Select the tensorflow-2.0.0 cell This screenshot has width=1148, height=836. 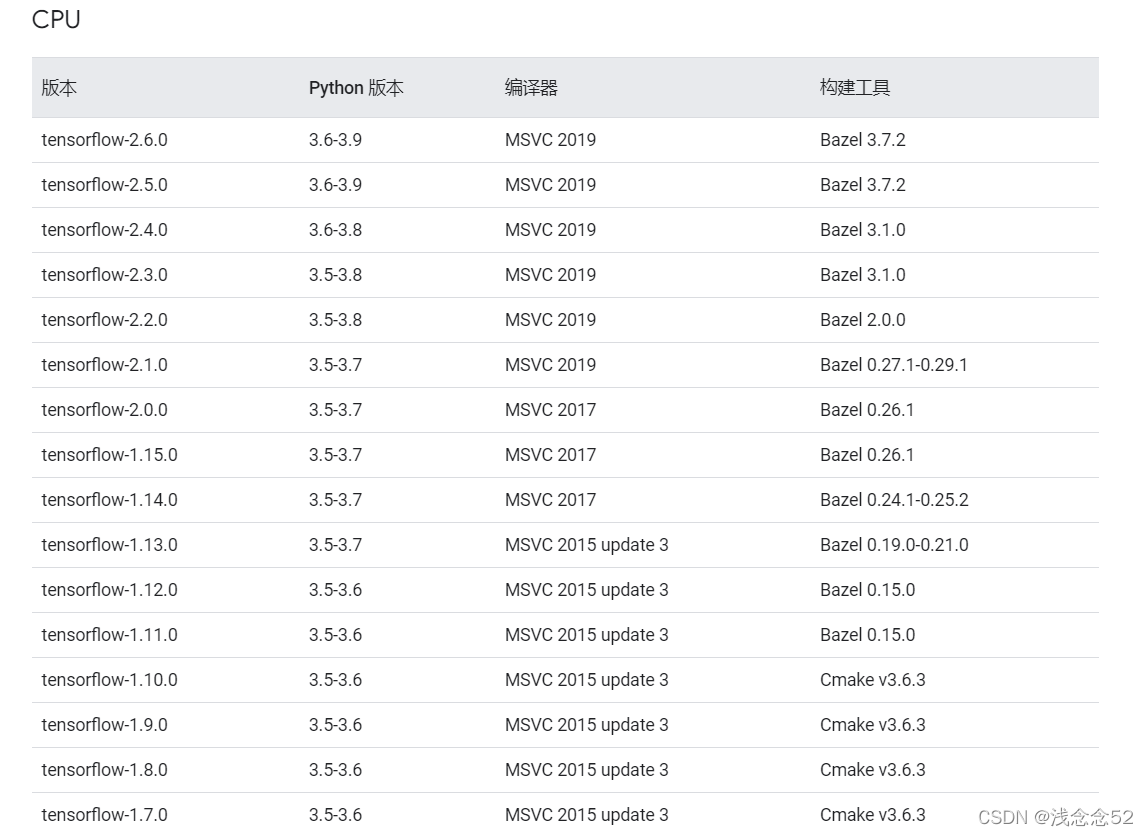tap(105, 410)
